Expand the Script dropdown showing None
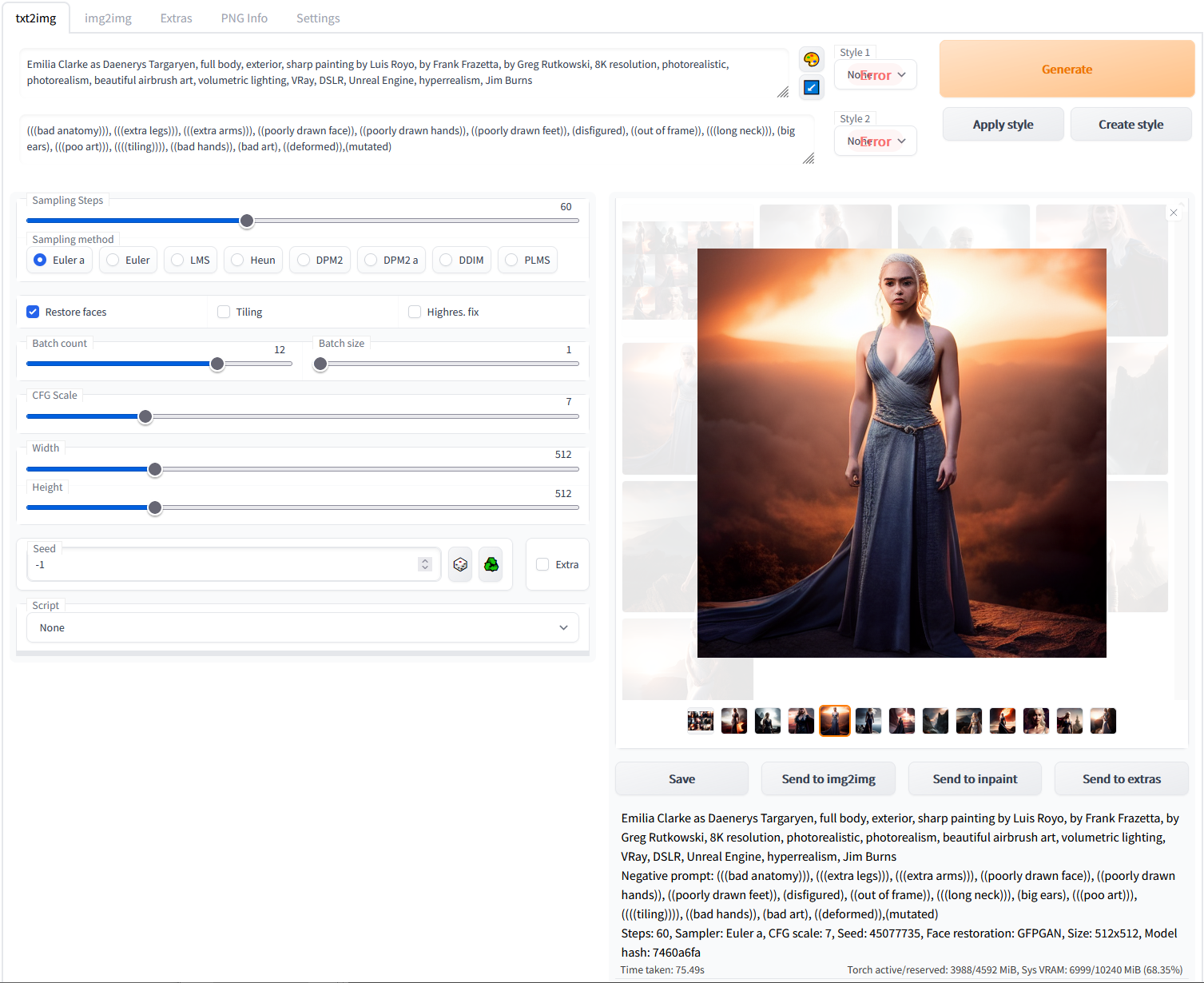This screenshot has height=983, width=1204. pyautogui.click(x=303, y=628)
